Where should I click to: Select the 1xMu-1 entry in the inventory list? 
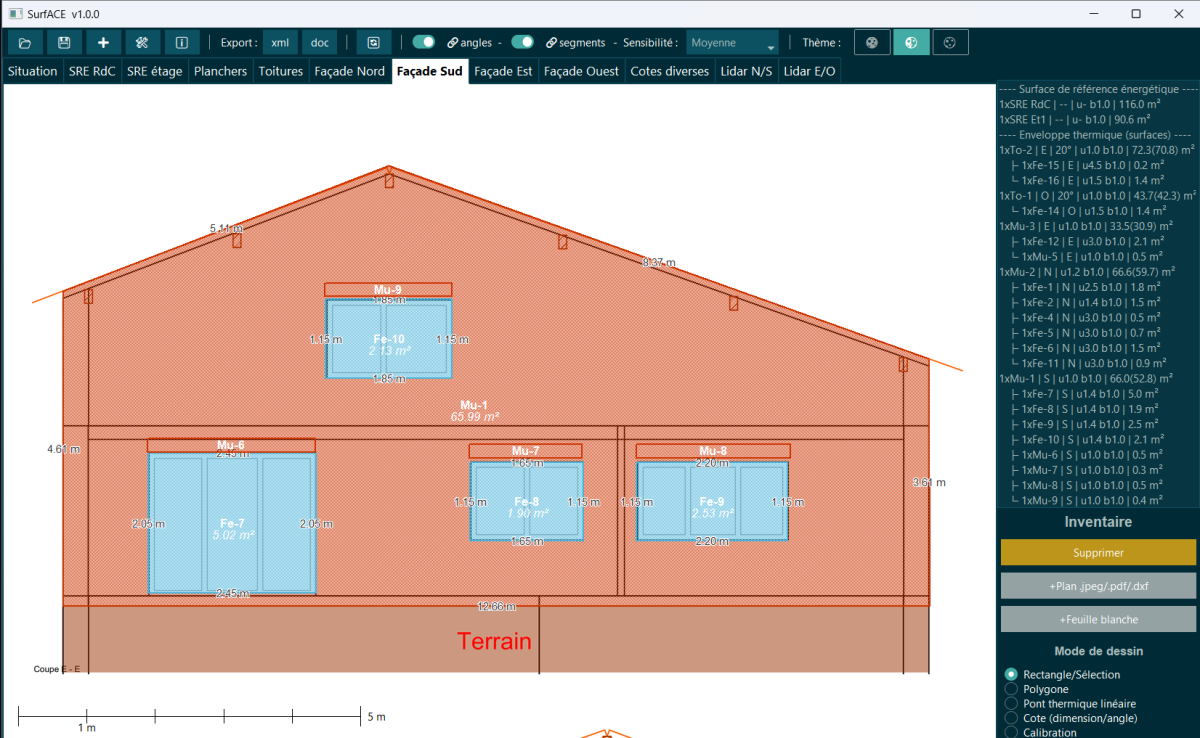[x=1080, y=378]
